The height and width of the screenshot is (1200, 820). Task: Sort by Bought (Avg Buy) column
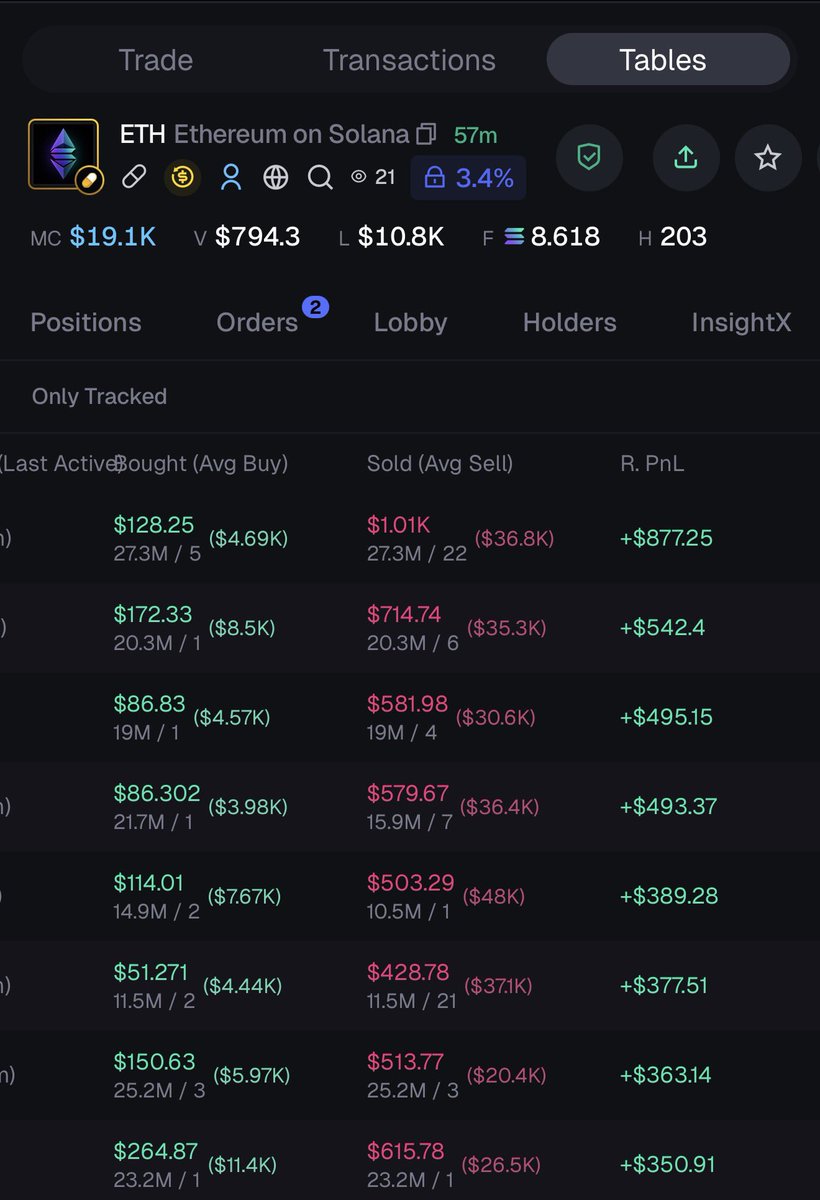point(201,463)
